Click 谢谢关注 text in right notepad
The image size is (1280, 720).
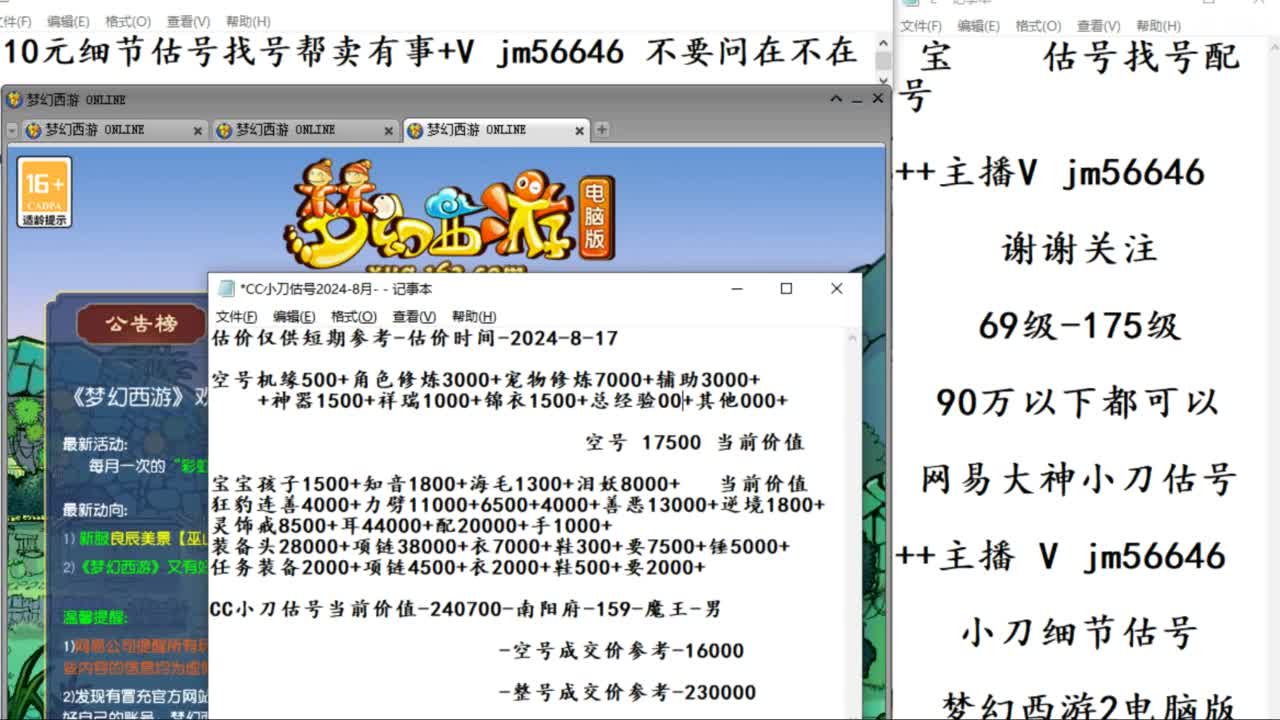click(x=1079, y=249)
